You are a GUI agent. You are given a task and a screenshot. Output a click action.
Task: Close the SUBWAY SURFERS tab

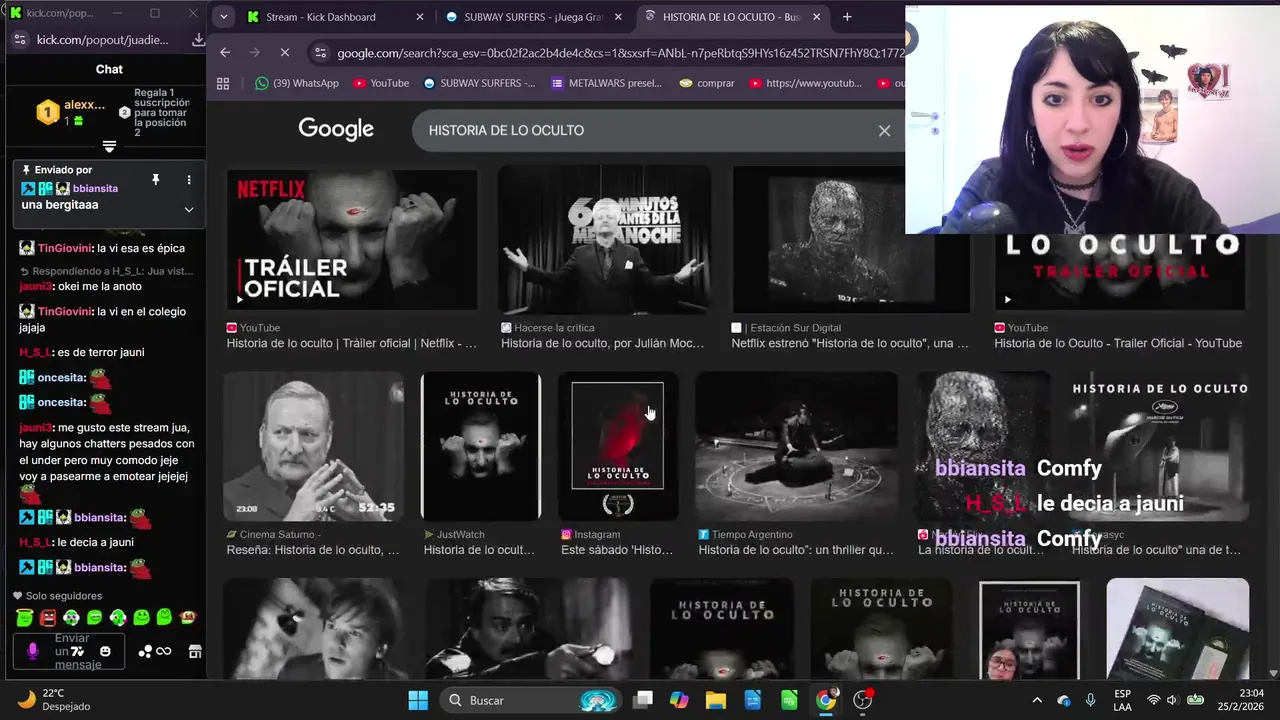tap(618, 17)
